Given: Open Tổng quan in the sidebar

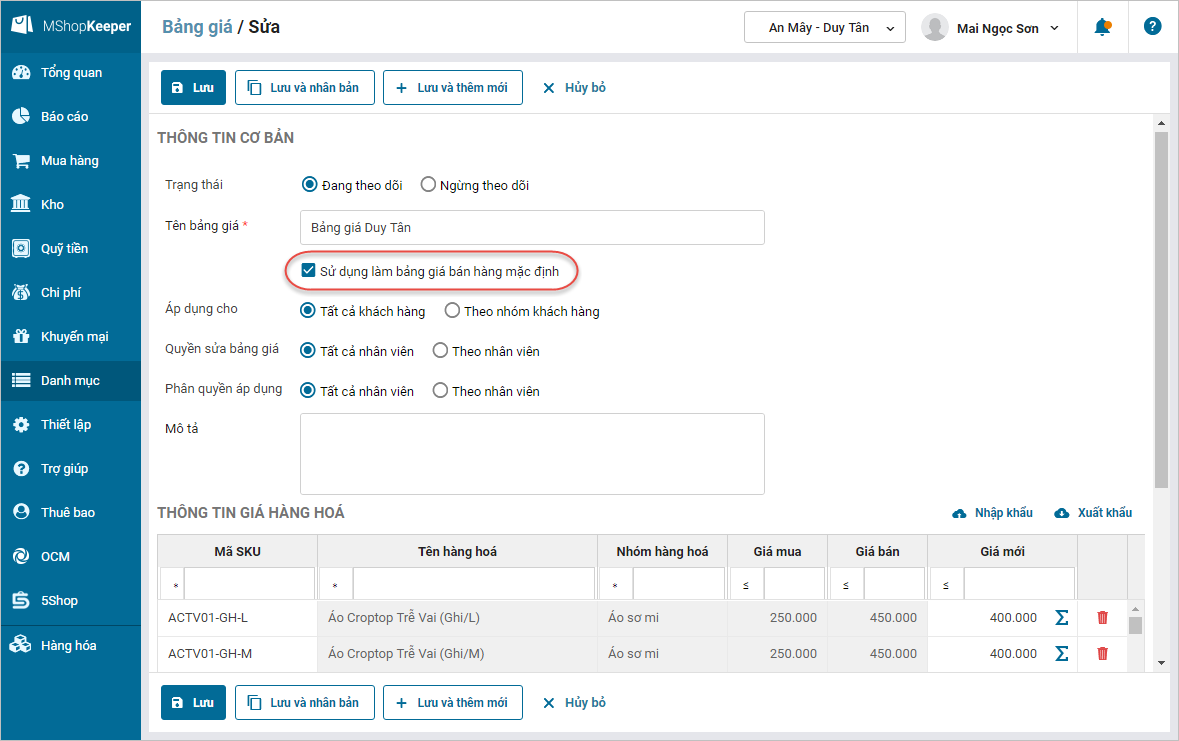Looking at the screenshot, I should 71,72.
